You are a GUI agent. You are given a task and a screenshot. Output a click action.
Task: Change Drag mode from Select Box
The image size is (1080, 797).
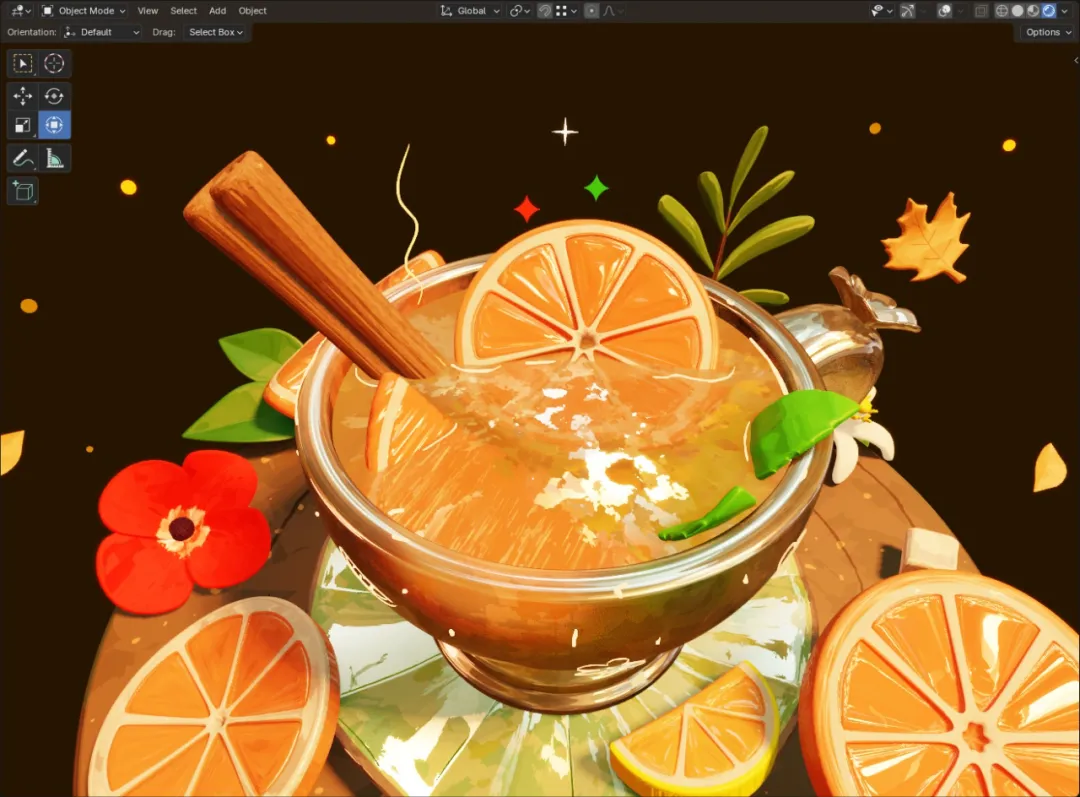[x=216, y=32]
